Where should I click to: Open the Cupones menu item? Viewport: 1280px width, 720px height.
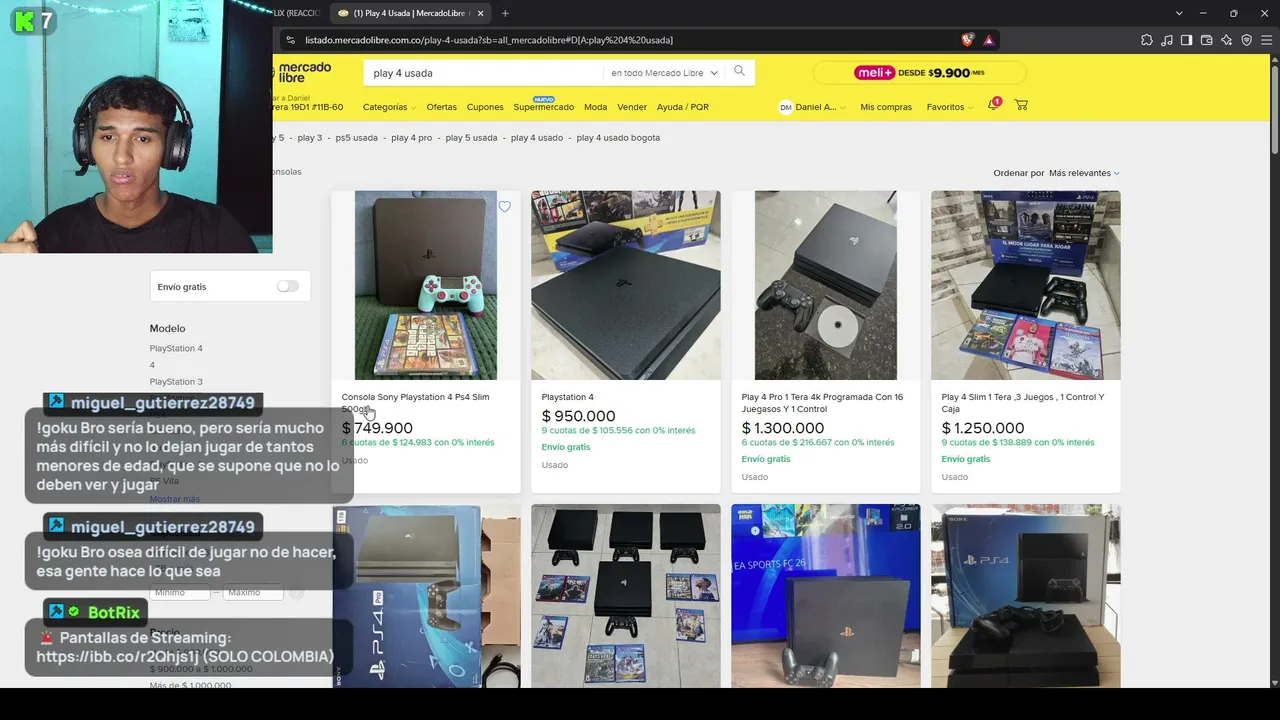(485, 107)
